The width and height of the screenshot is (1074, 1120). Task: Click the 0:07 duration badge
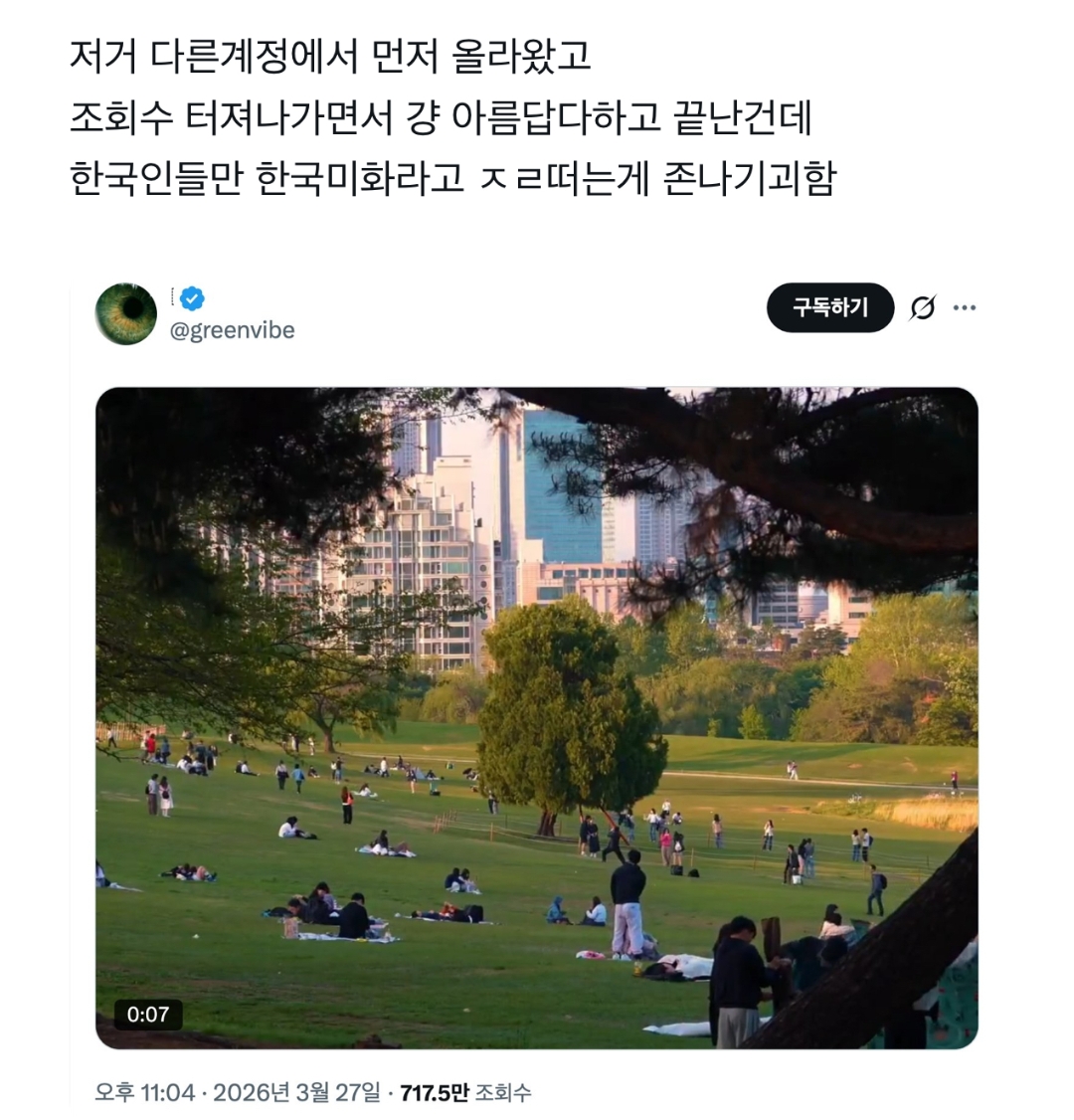tap(148, 1015)
